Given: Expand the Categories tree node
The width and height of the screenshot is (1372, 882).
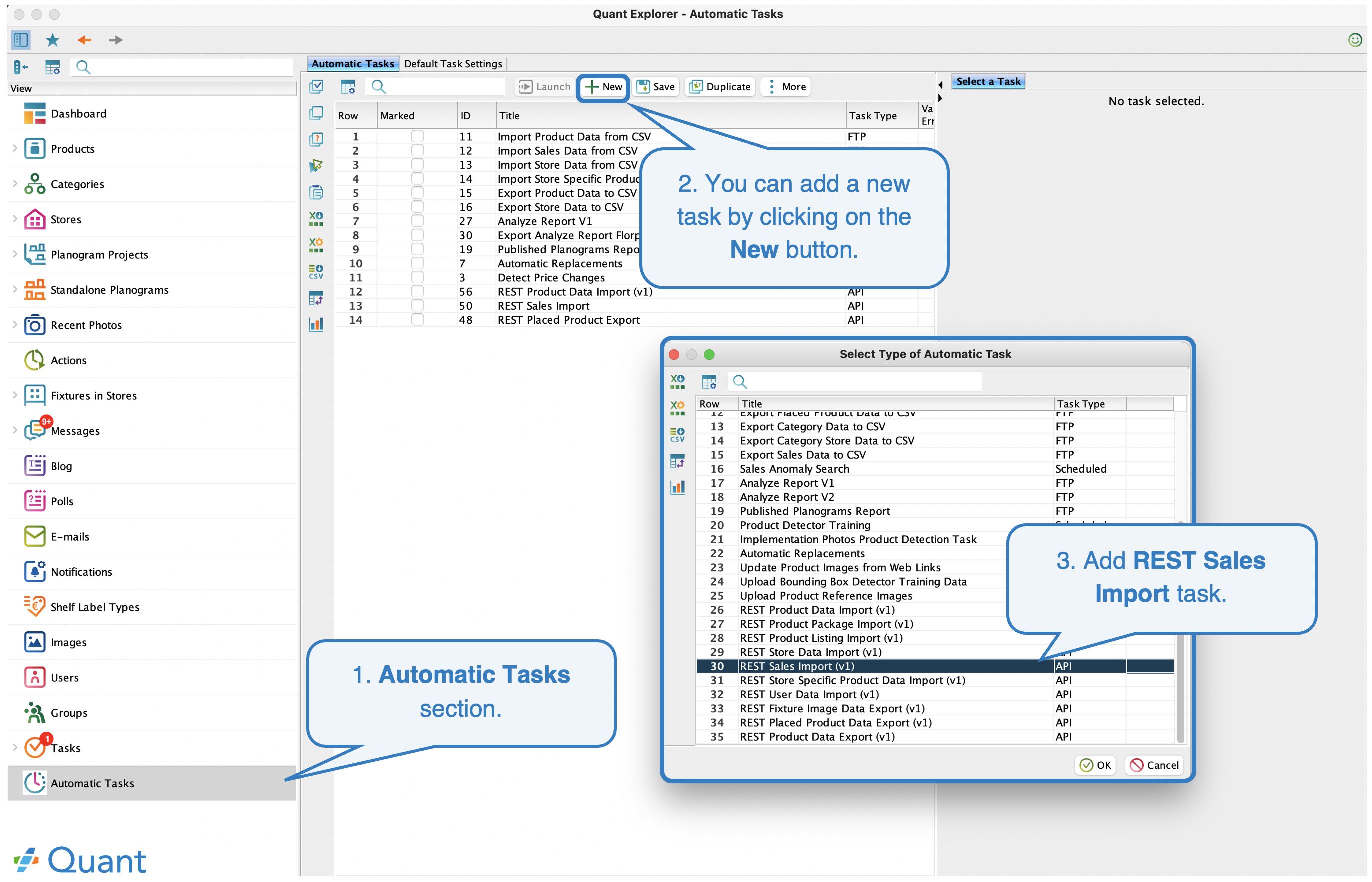Looking at the screenshot, I should 15,184.
